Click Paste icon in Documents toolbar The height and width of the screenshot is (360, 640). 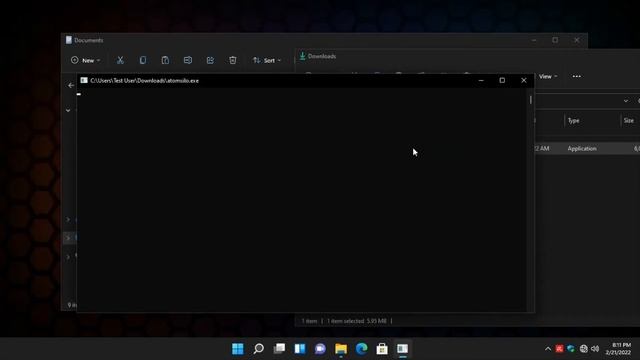coord(165,60)
